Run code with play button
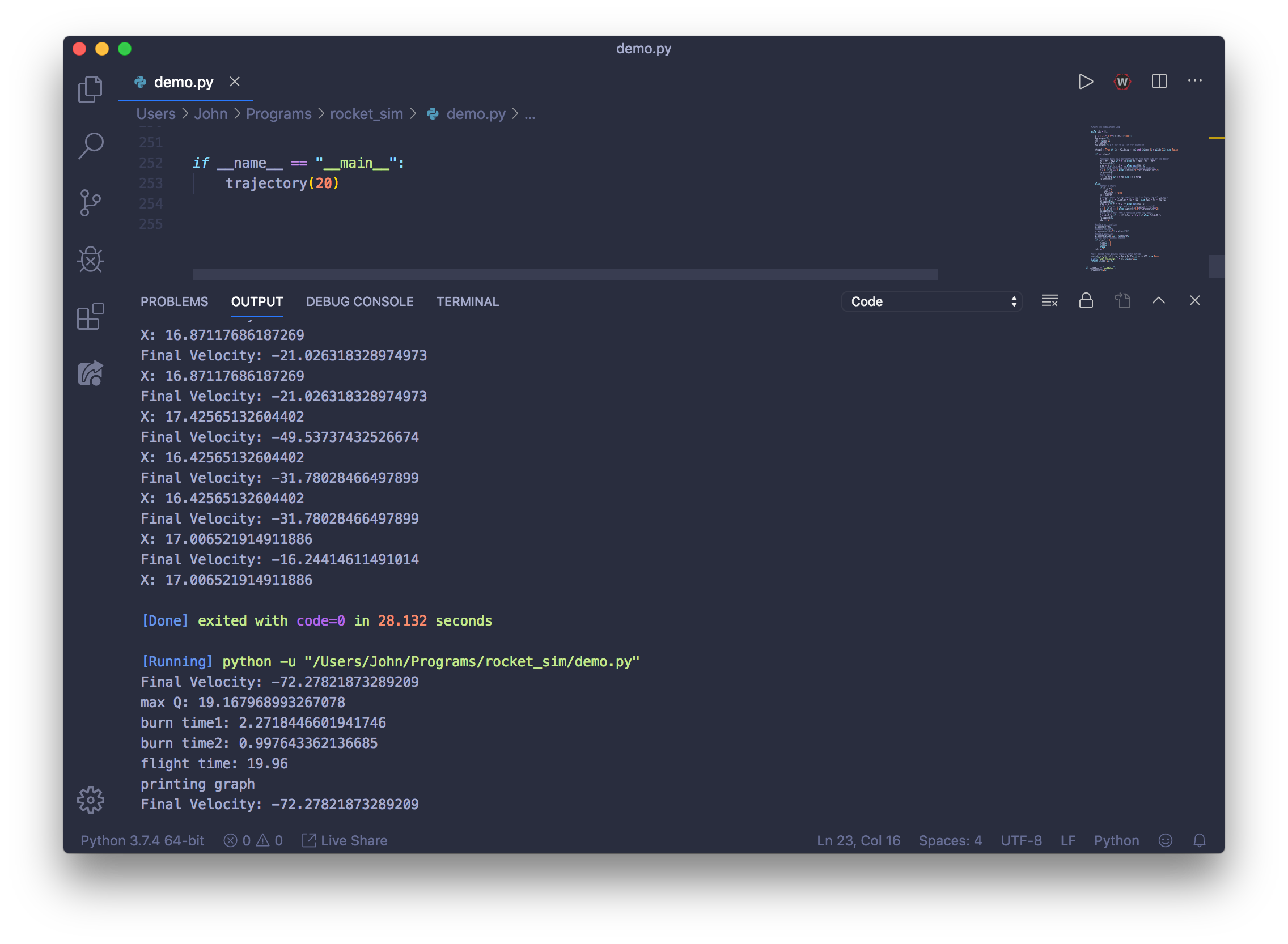The height and width of the screenshot is (944, 1288). tap(1085, 82)
